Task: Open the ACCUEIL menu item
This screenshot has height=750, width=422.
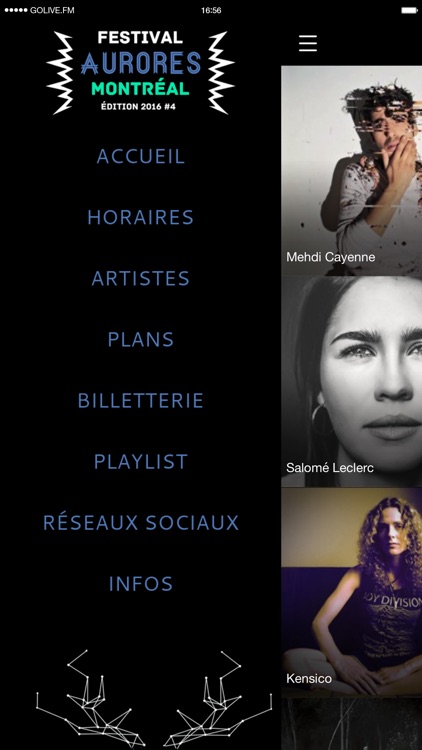Action: pos(141,156)
